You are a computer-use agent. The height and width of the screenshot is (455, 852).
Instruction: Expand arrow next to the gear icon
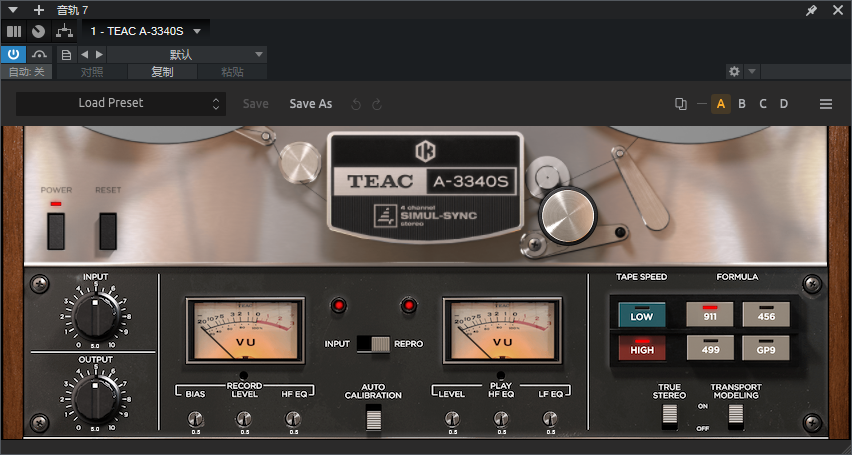[751, 71]
